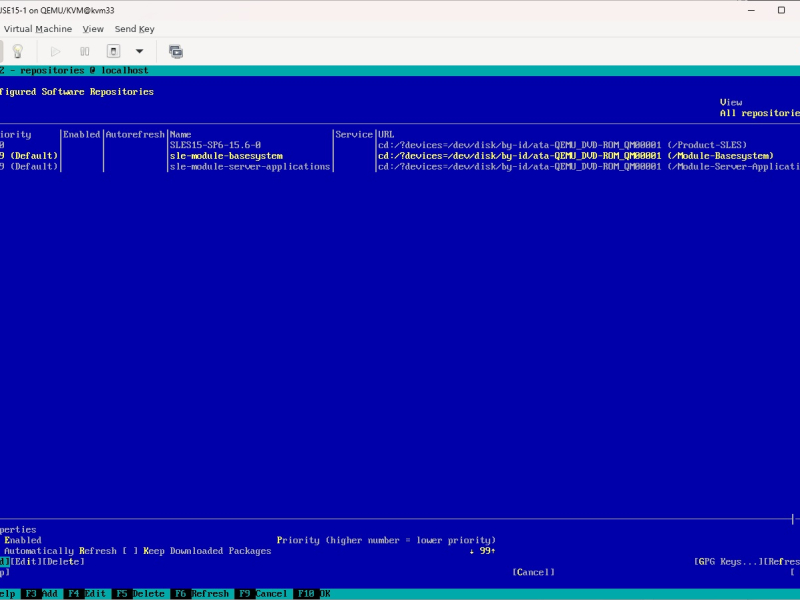
Task: Open the Virtual Machine menu
Action: [38, 29]
